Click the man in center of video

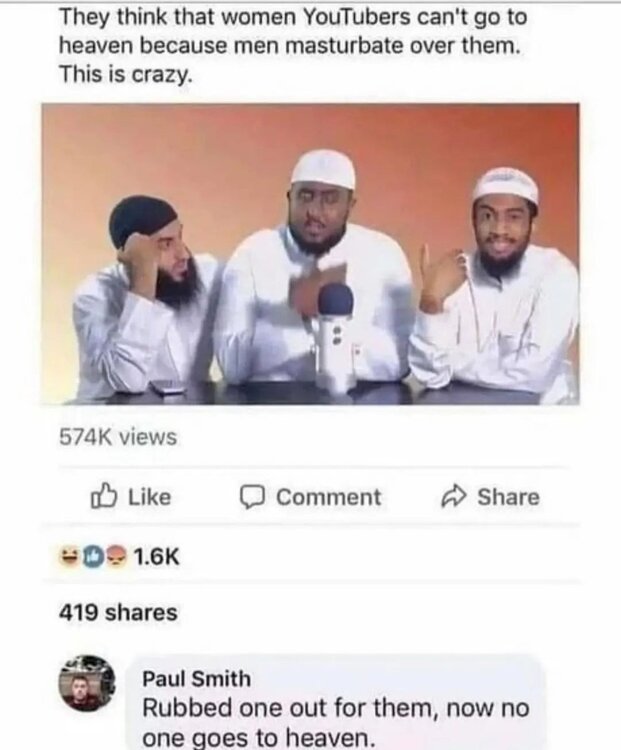pyautogui.click(x=316, y=268)
